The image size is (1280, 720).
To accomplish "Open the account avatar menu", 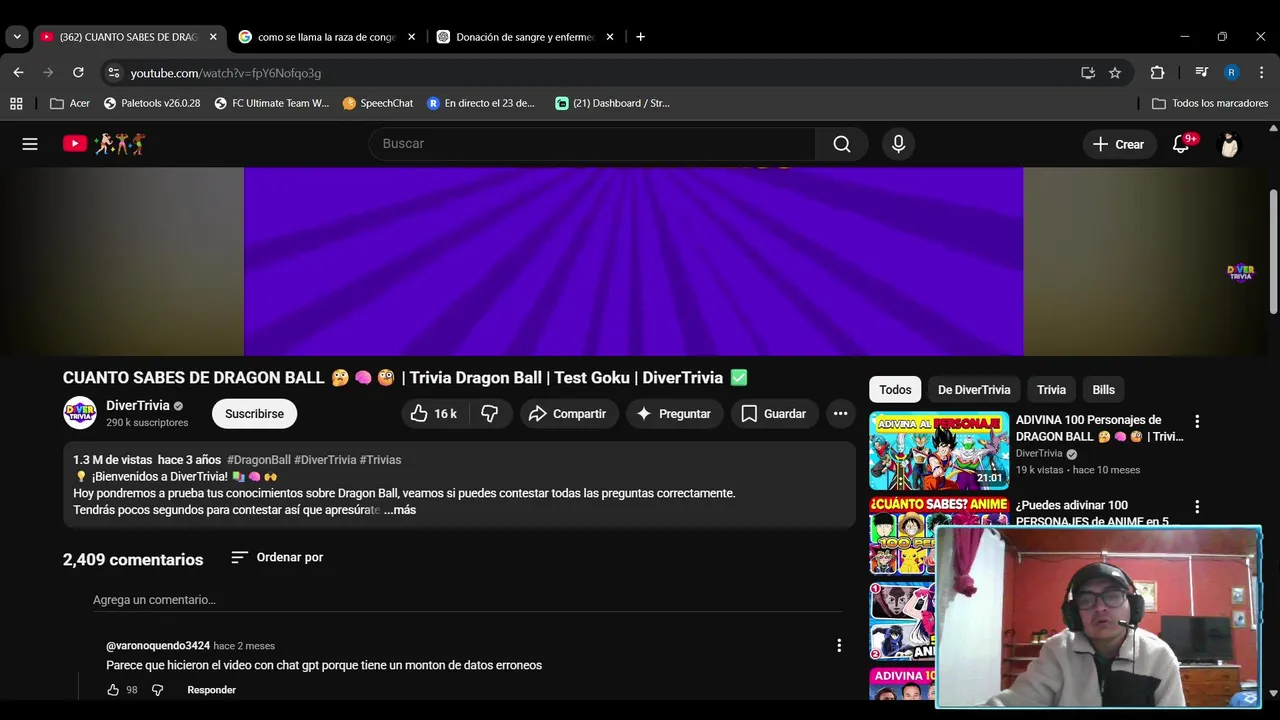I will [x=1229, y=144].
